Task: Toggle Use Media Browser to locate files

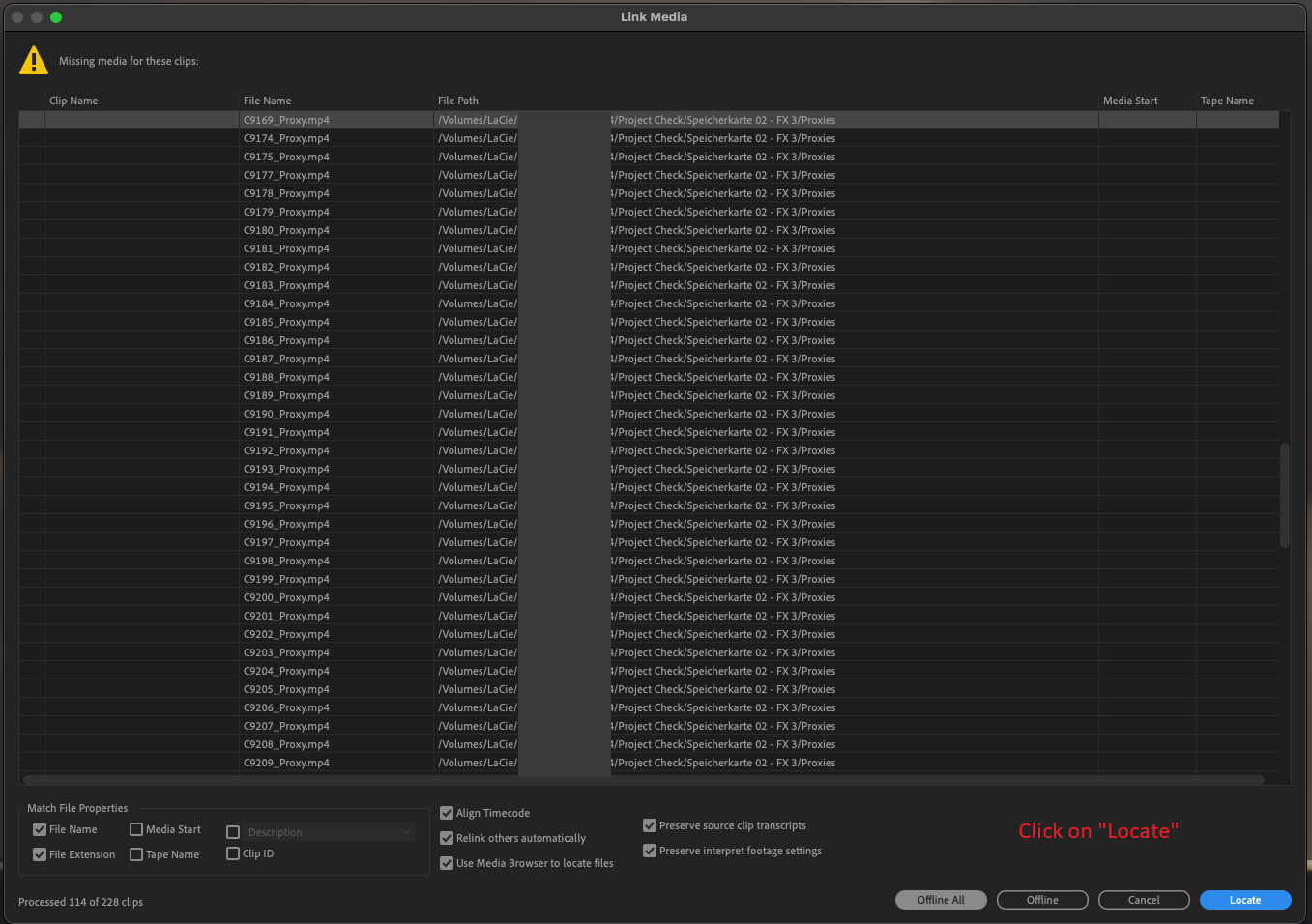Action: coord(447,863)
